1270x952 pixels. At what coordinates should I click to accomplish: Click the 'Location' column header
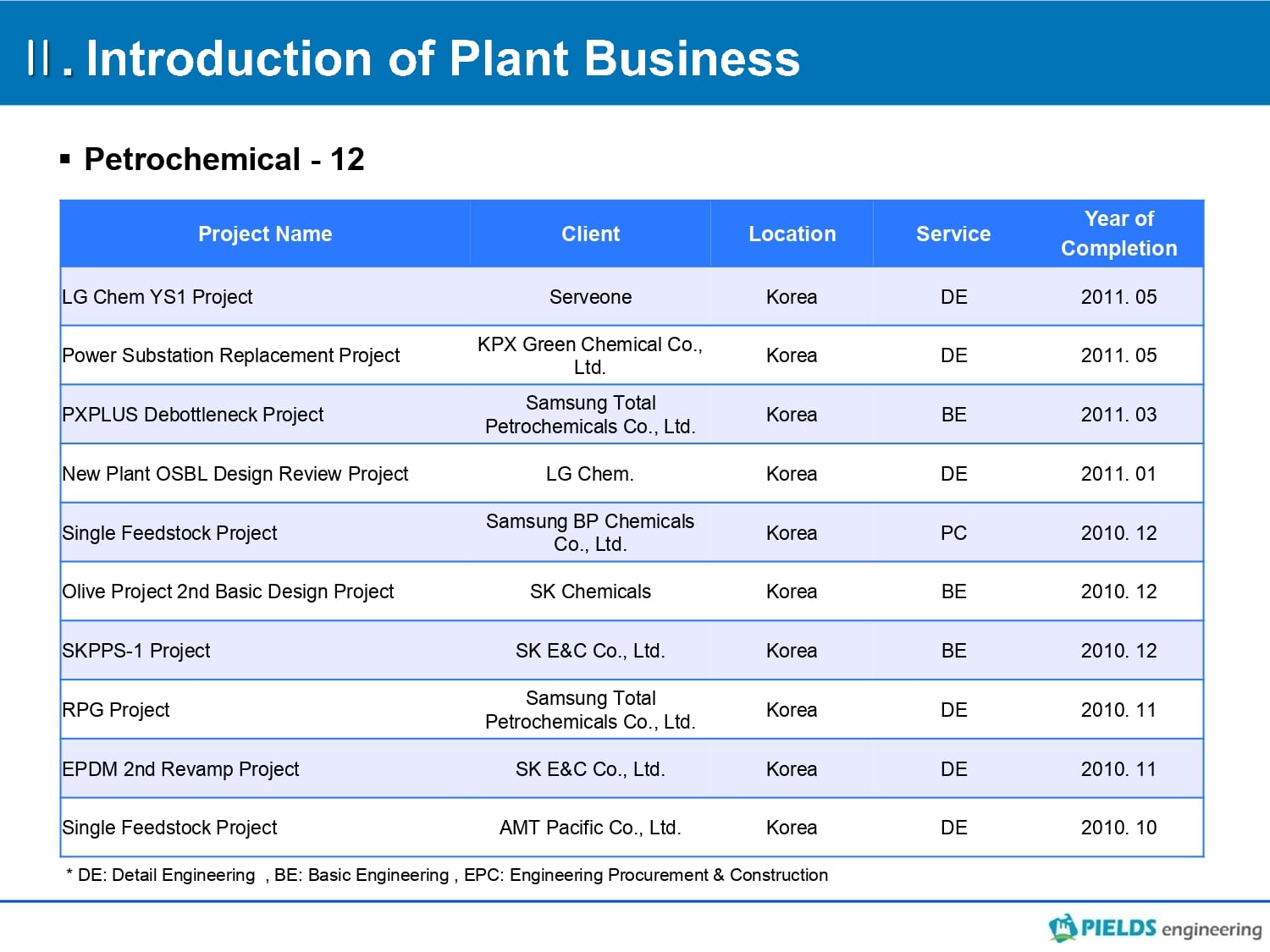792,234
